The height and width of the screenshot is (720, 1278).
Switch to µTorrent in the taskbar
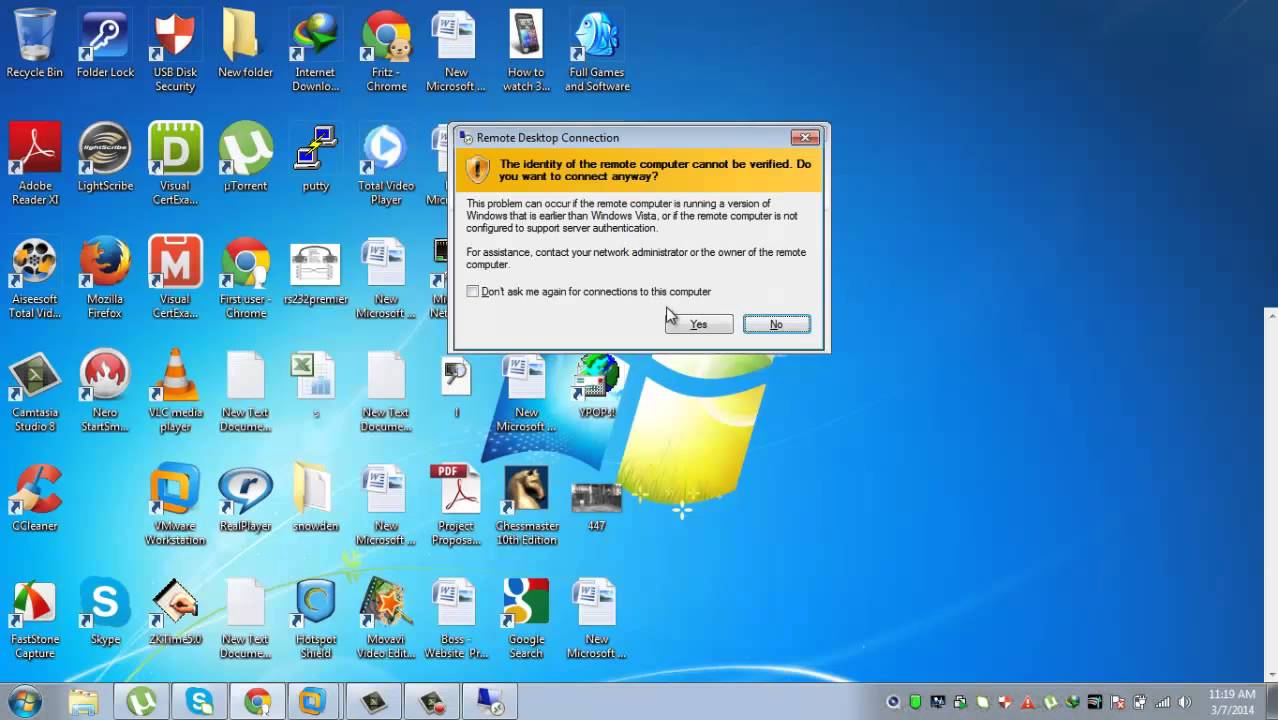[141, 702]
